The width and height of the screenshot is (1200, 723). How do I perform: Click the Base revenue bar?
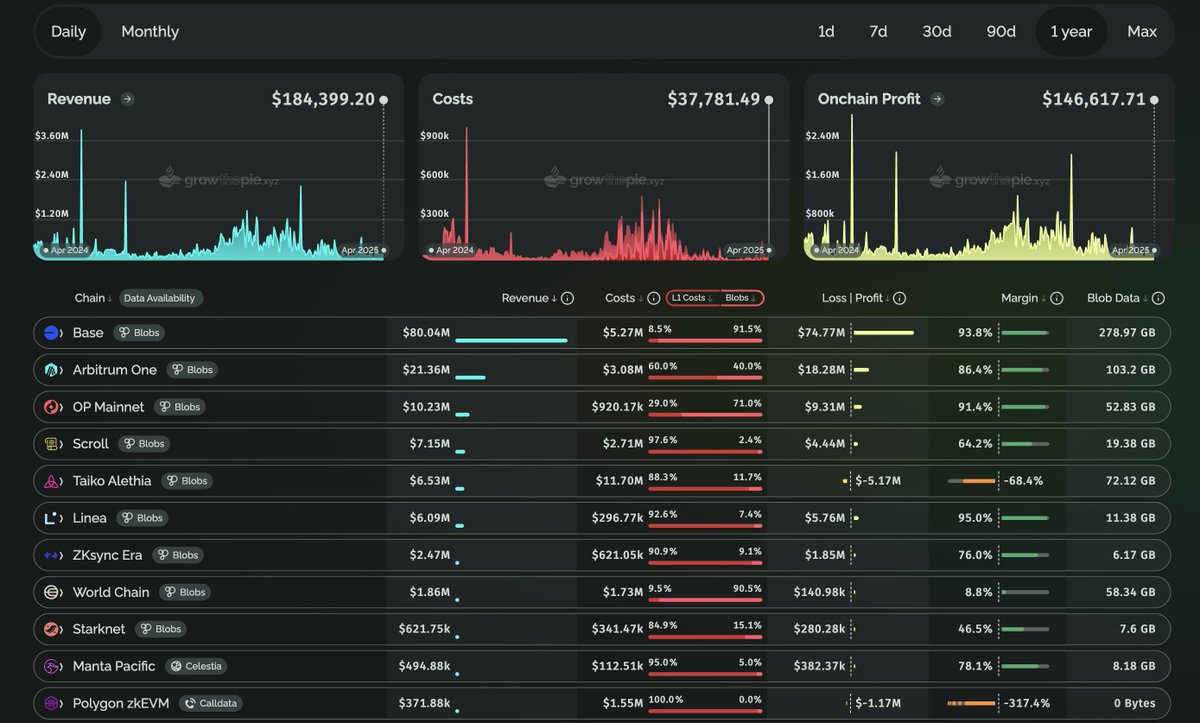[511, 340]
